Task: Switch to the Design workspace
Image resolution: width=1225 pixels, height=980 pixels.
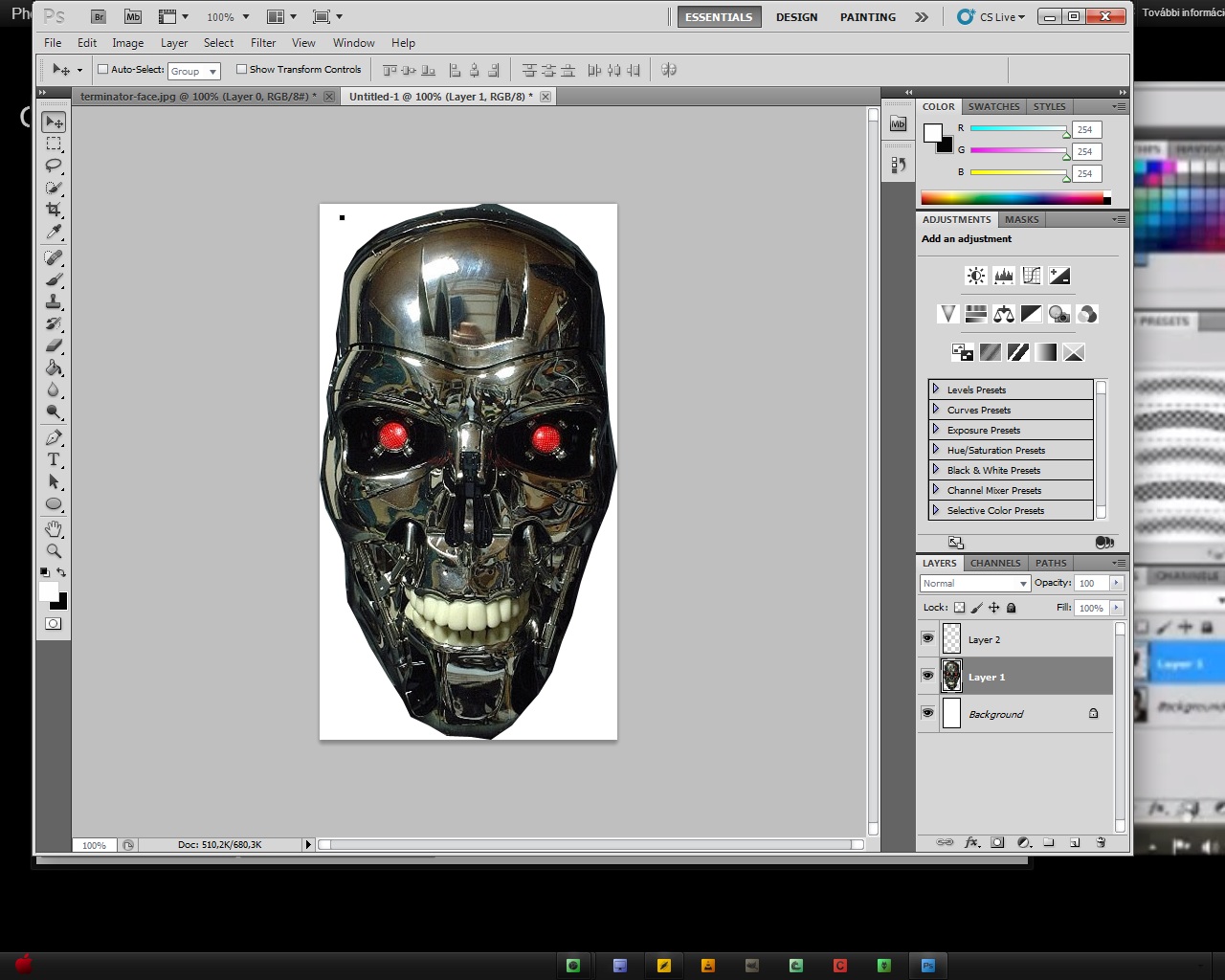Action: point(796,17)
